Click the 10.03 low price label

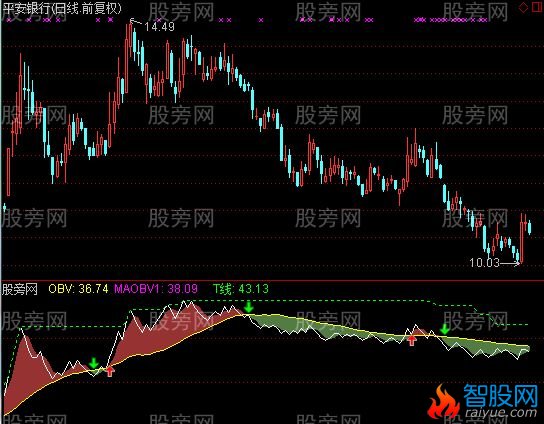click(x=484, y=263)
